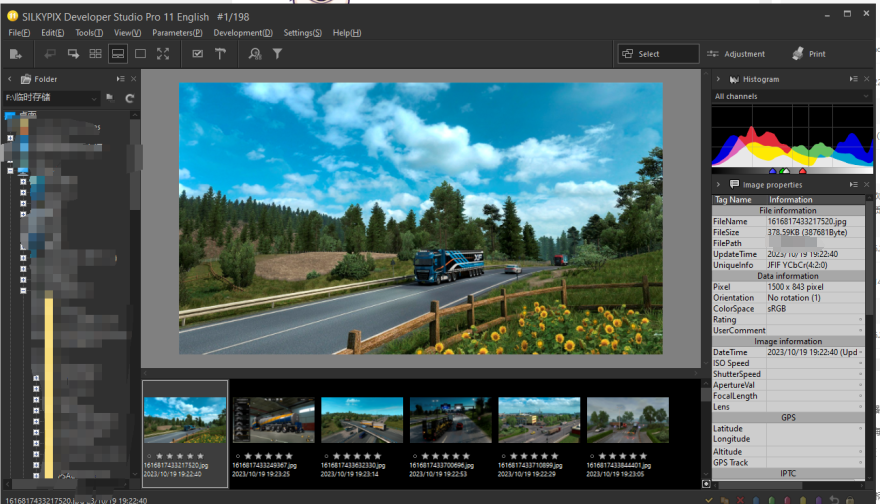880x504 pixels.
Task: Refresh the folder list
Action: (130, 98)
